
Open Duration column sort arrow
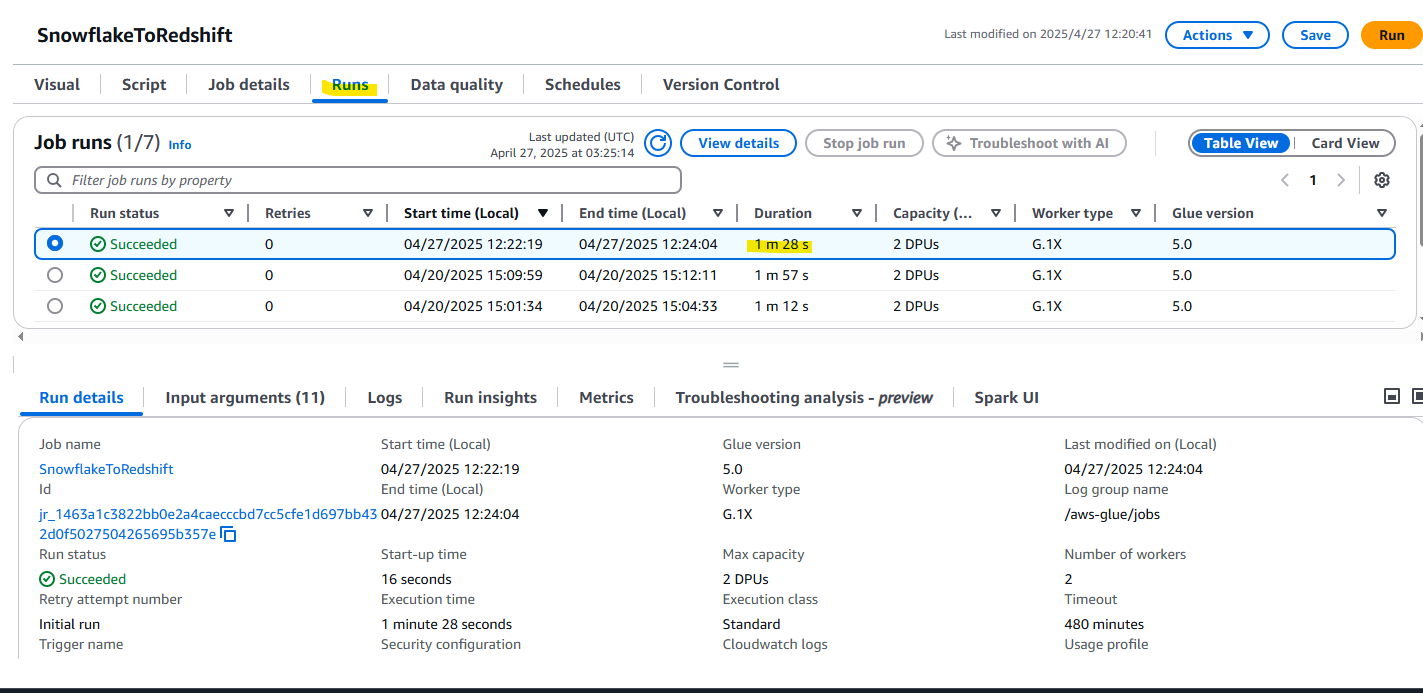[x=857, y=213]
